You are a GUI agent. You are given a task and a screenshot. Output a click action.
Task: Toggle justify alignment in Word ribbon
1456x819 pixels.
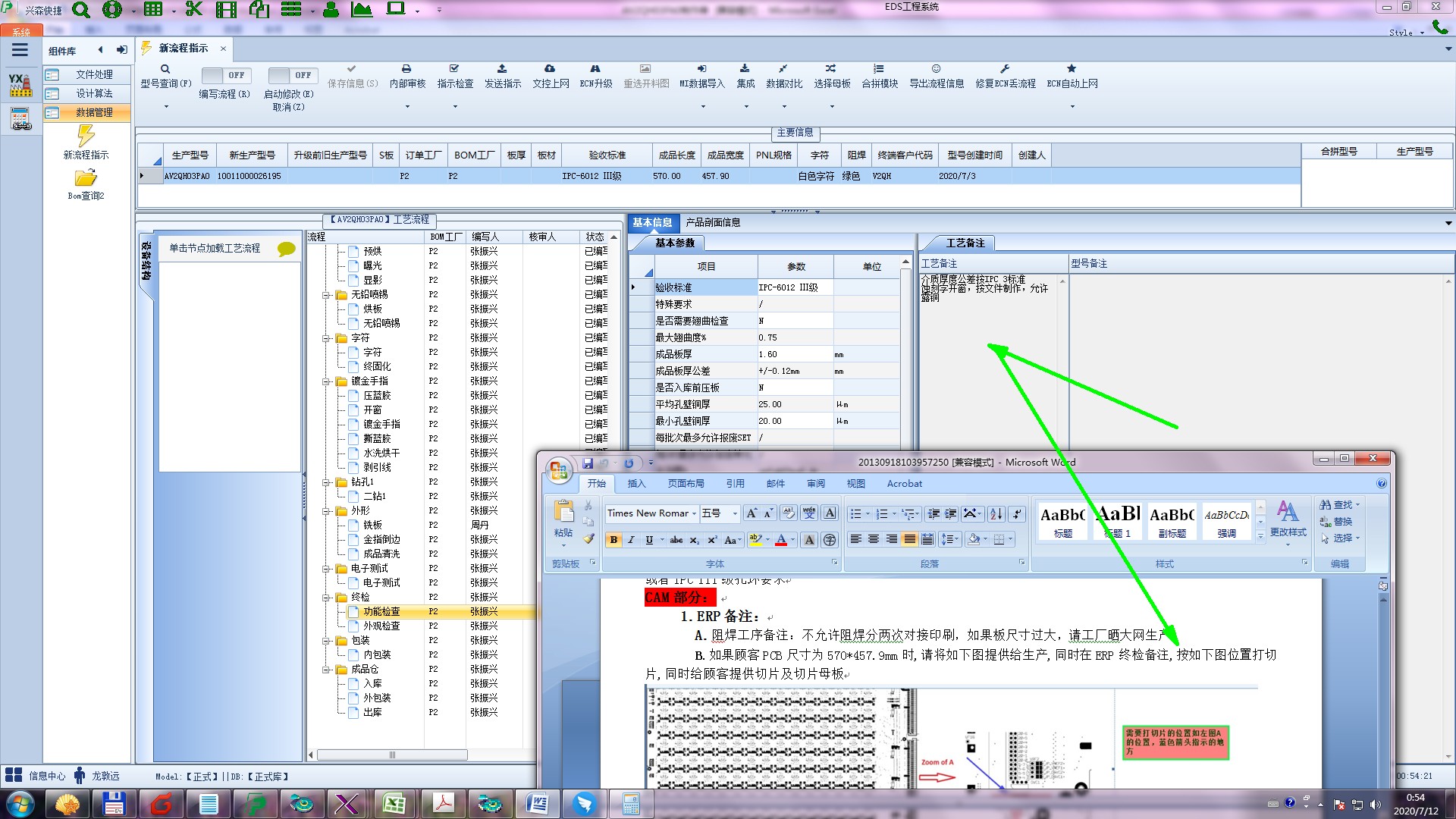(x=909, y=539)
